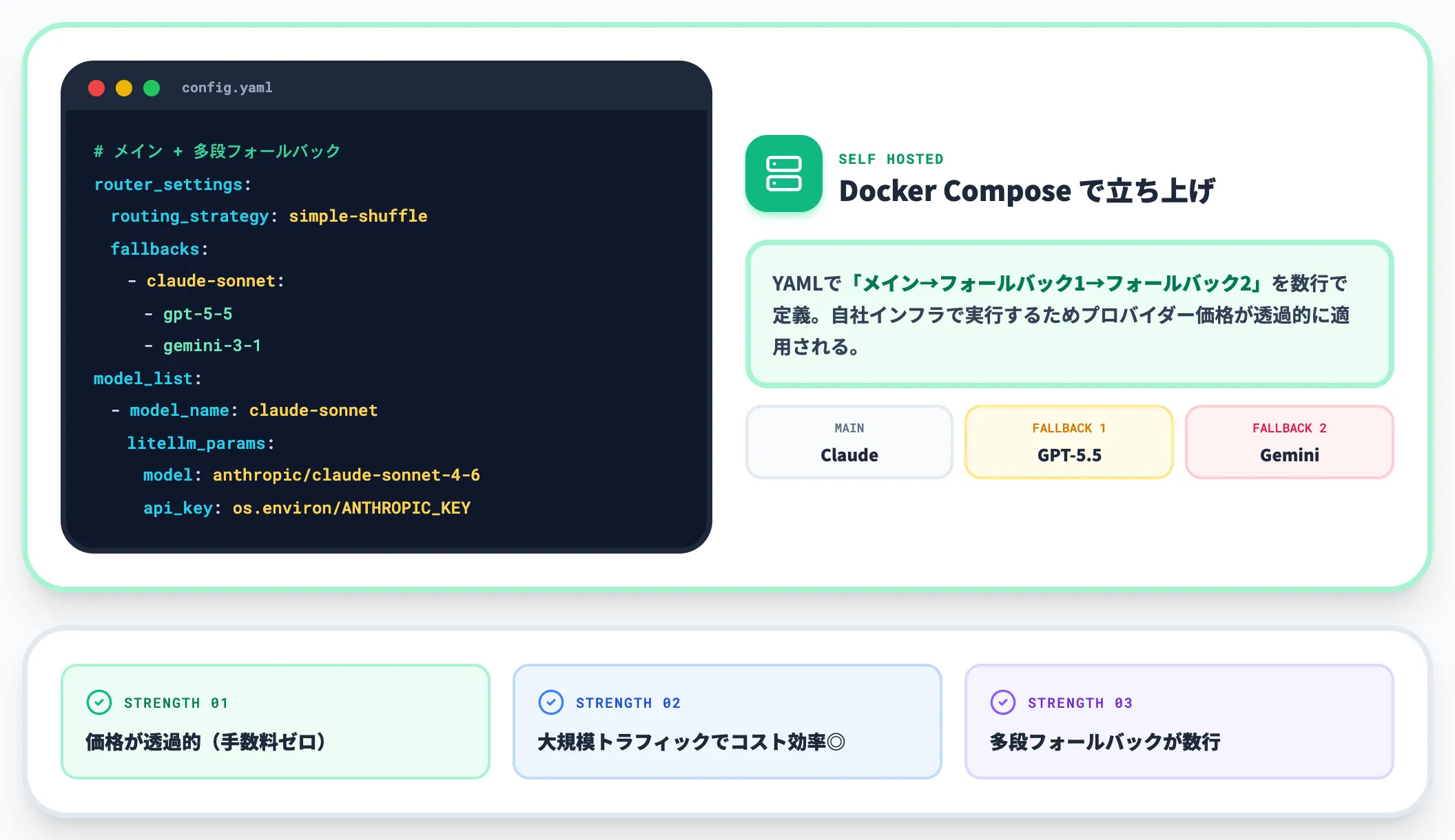
Task: Click the STRENGTH 01 green check icon
Action: 99,702
